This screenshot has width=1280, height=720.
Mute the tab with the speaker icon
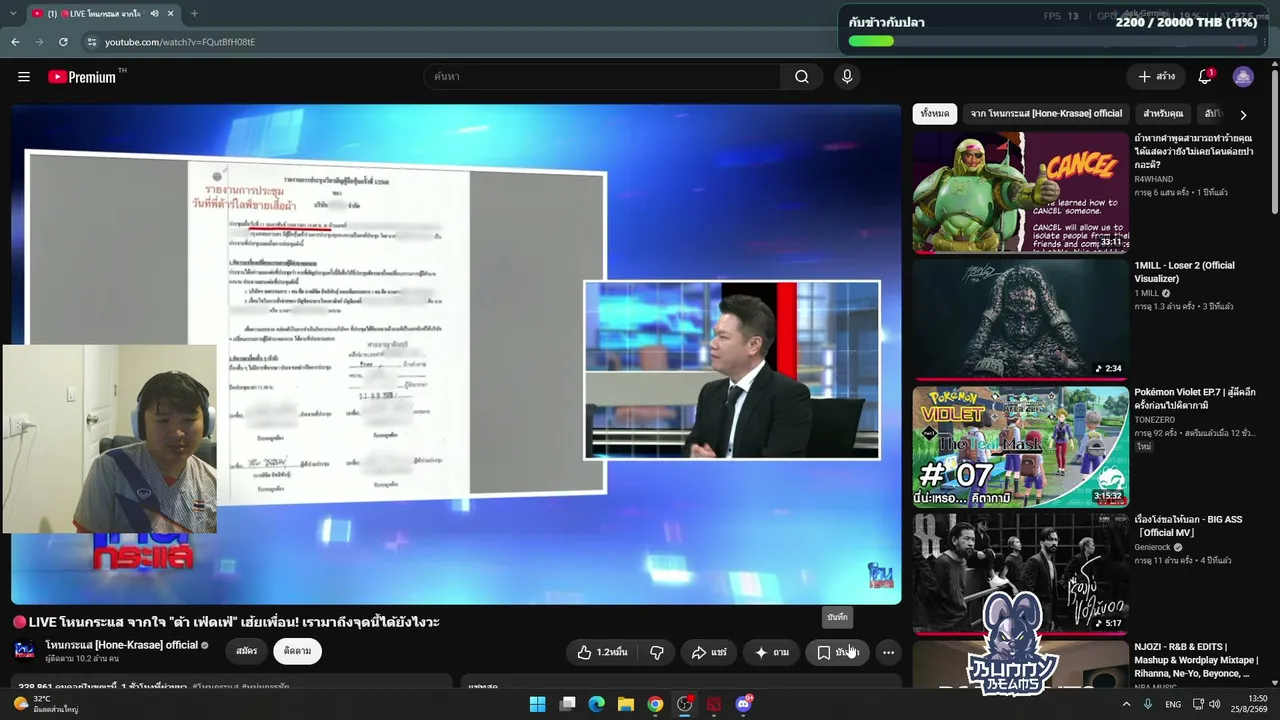click(155, 14)
